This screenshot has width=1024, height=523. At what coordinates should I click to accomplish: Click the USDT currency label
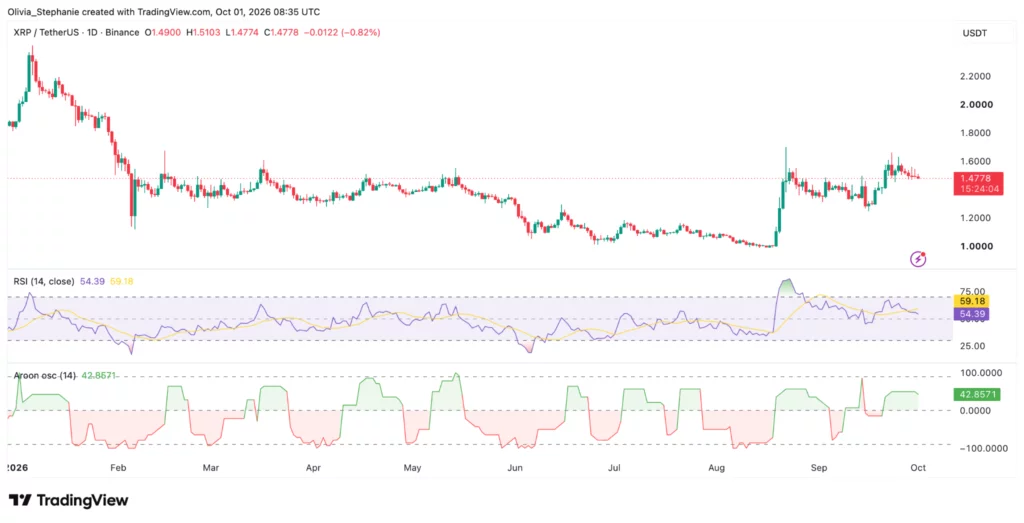pyautogui.click(x=975, y=33)
